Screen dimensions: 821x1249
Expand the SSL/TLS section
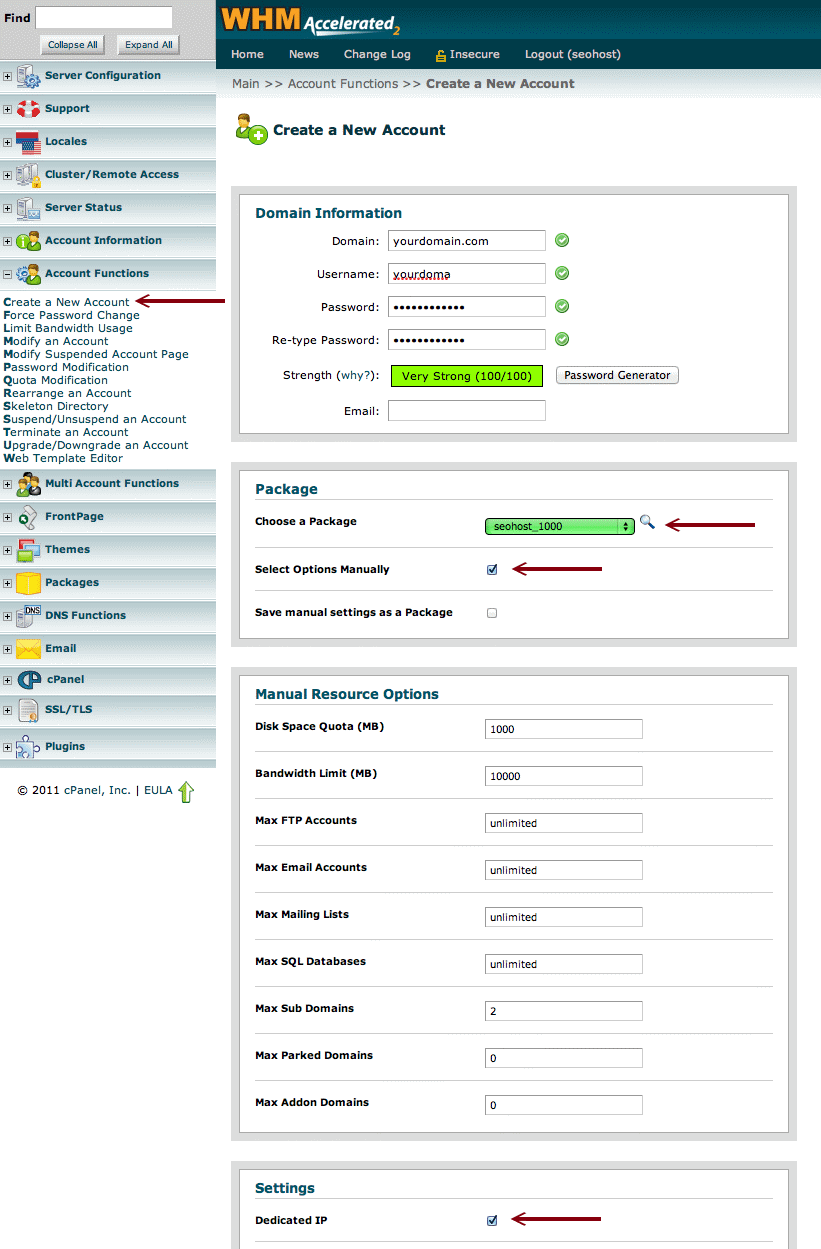(x=8, y=711)
